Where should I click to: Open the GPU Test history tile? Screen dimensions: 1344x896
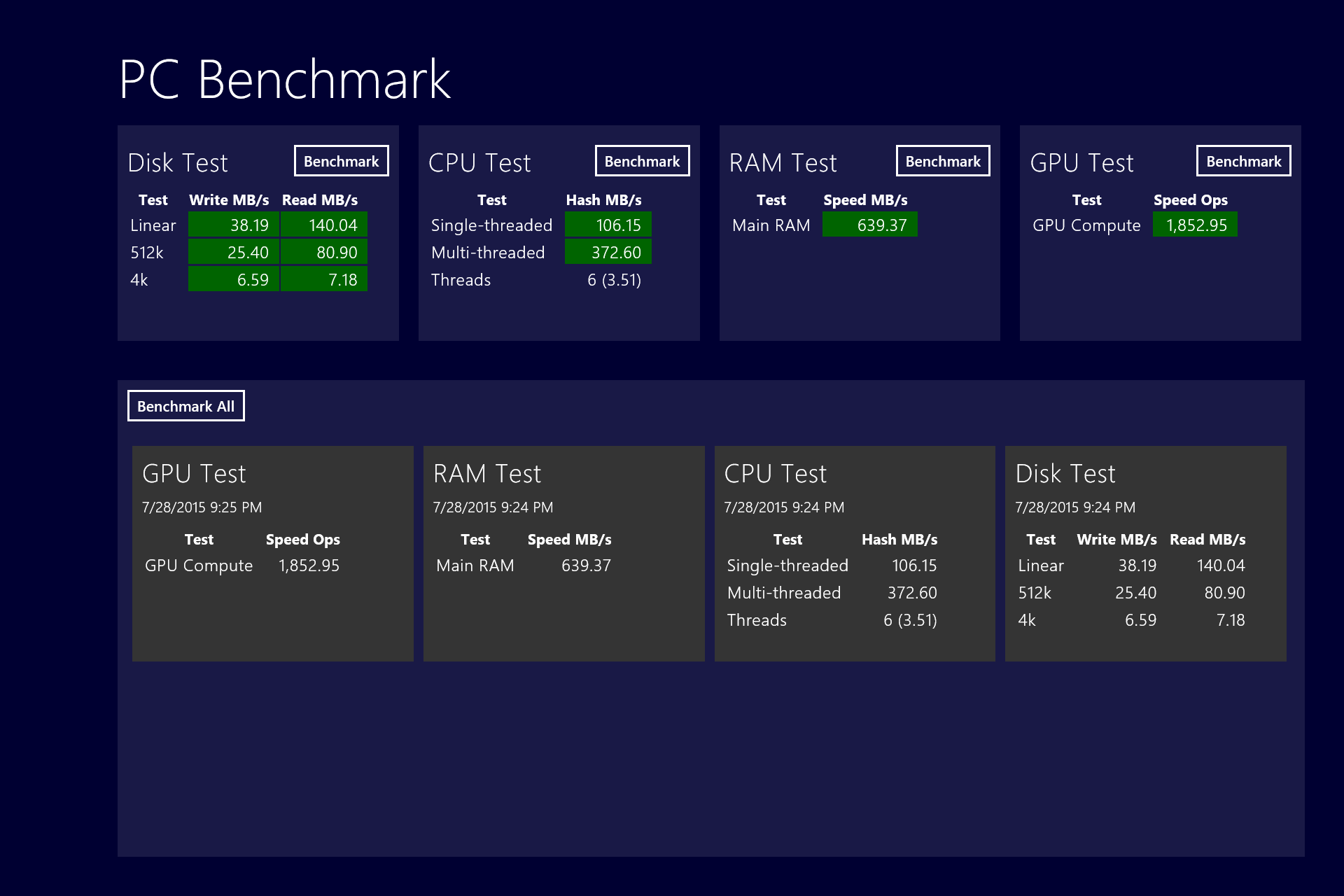tap(272, 553)
